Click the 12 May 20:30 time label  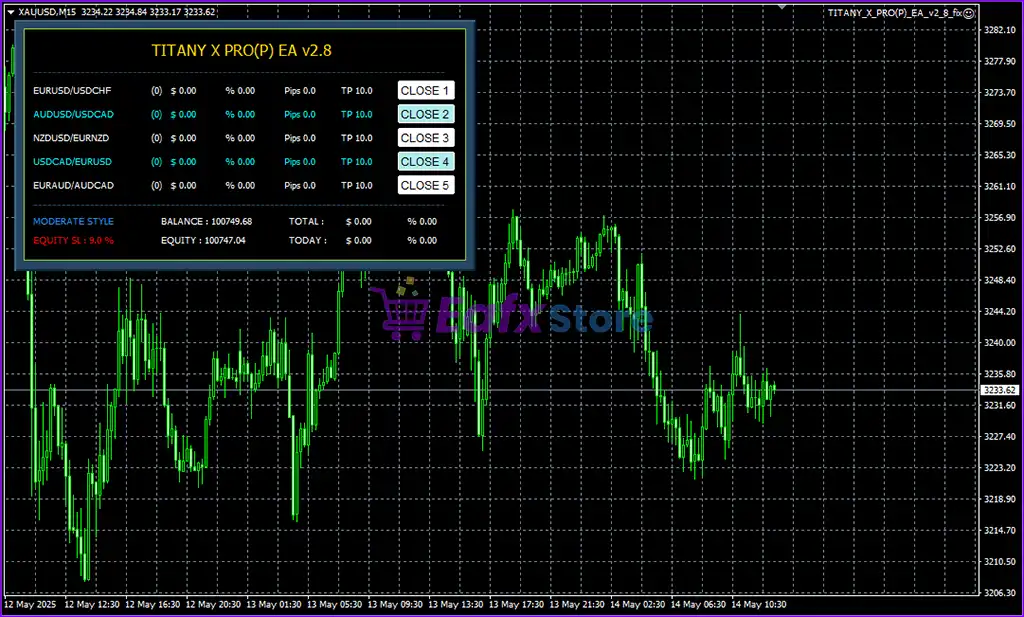tap(214, 605)
